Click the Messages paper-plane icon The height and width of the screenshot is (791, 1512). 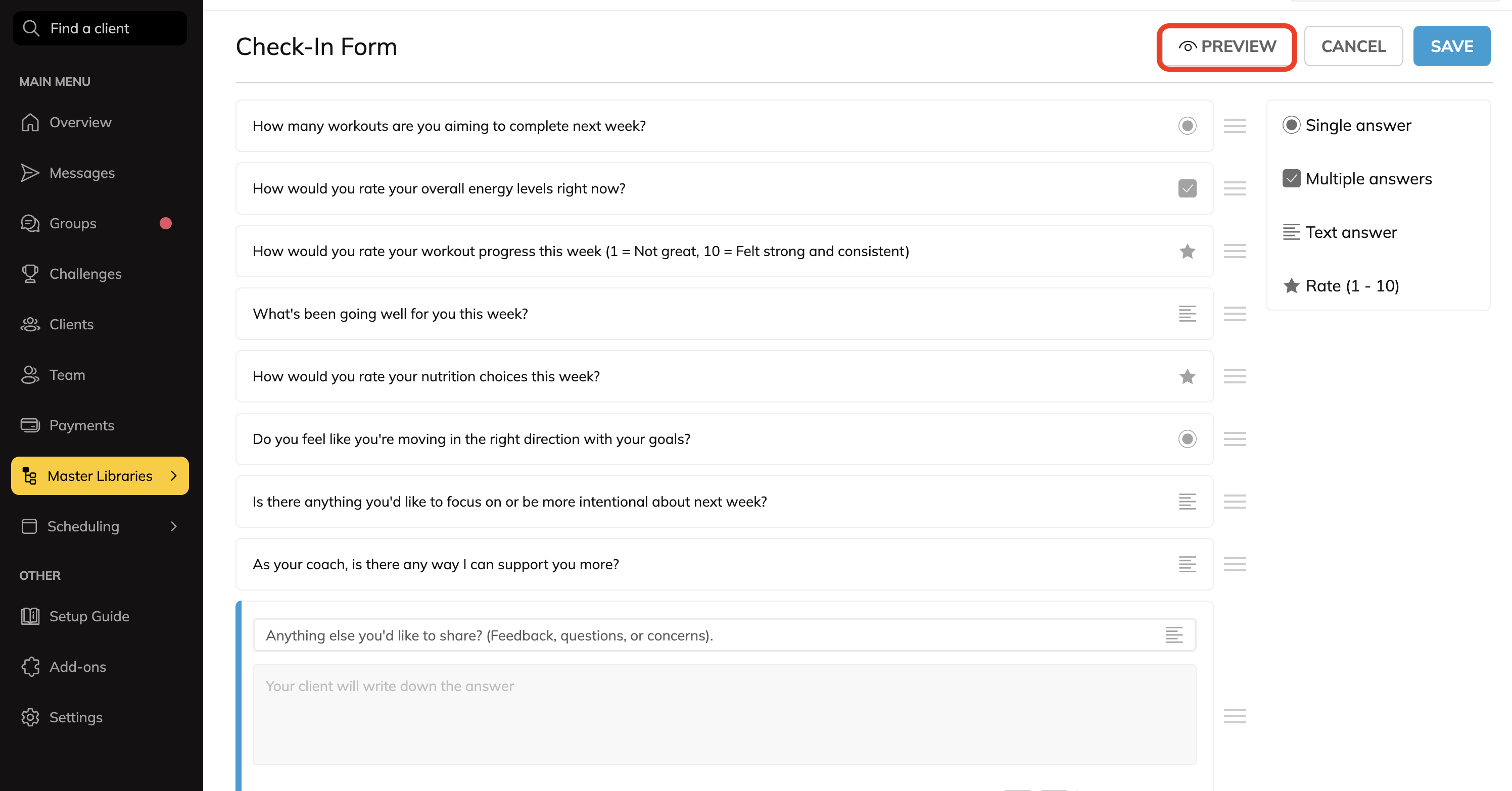pyautogui.click(x=30, y=173)
